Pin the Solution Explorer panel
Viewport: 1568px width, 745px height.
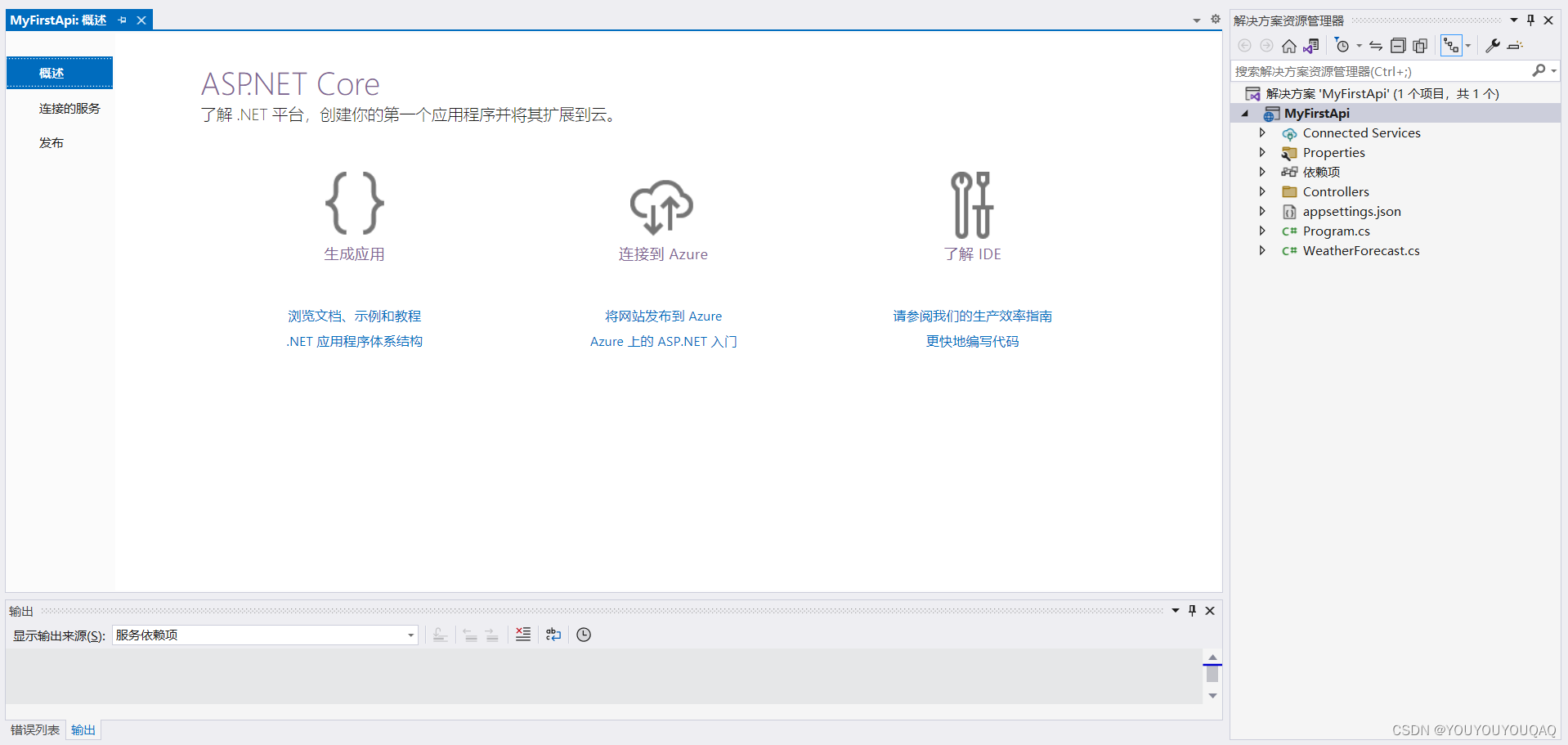tap(1530, 20)
